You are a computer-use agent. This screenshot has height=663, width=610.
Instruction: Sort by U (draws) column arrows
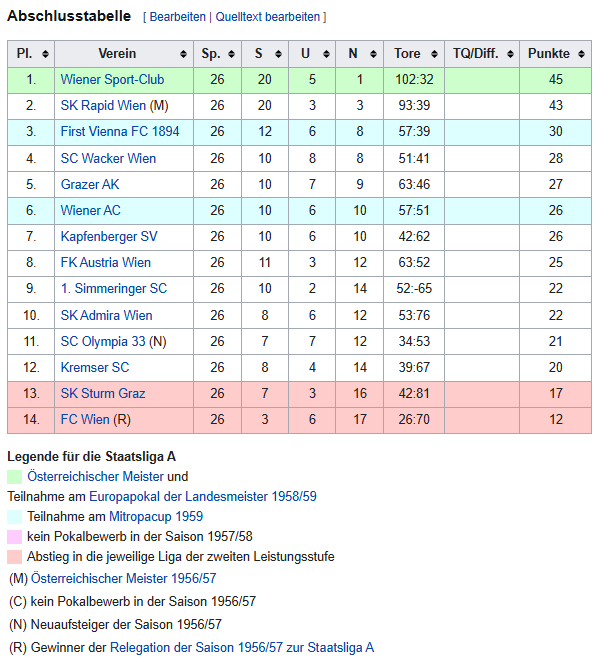[x=327, y=54]
